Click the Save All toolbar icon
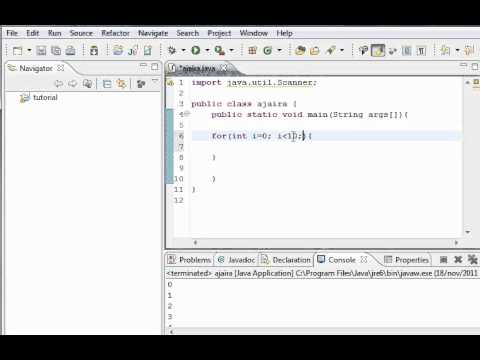Screen dimensions: 480x360 56,51
